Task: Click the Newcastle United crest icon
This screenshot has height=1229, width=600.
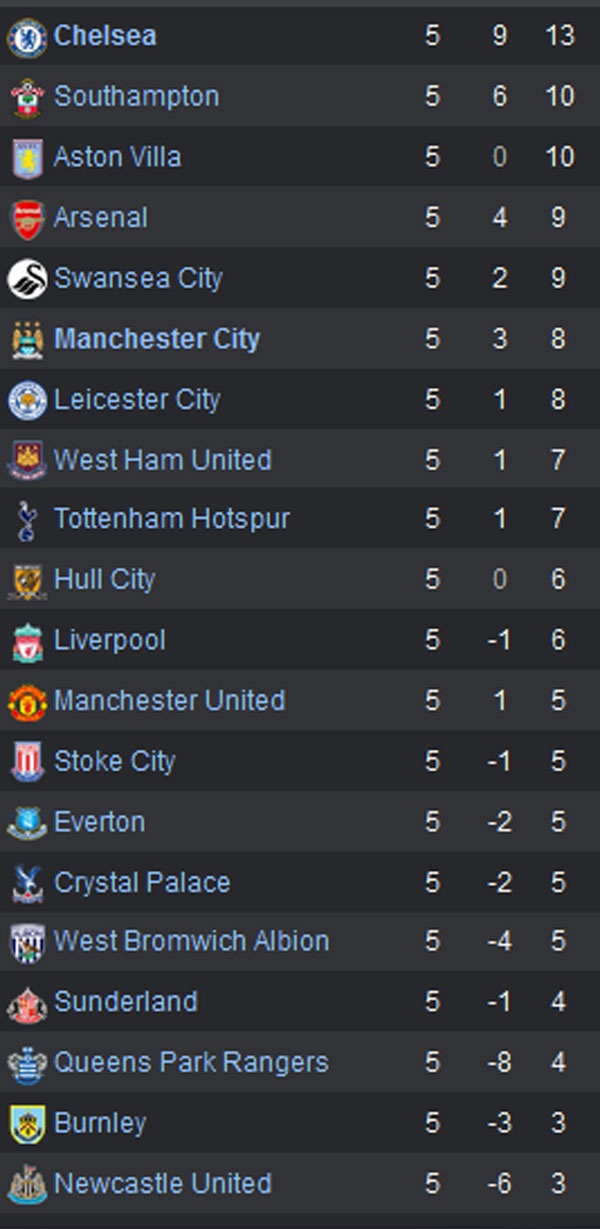Action: (27, 1184)
